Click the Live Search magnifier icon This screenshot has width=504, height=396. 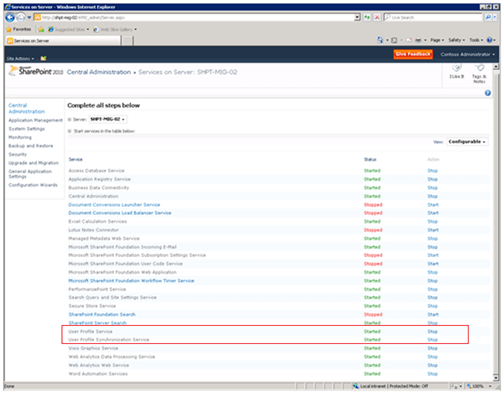(x=488, y=17)
